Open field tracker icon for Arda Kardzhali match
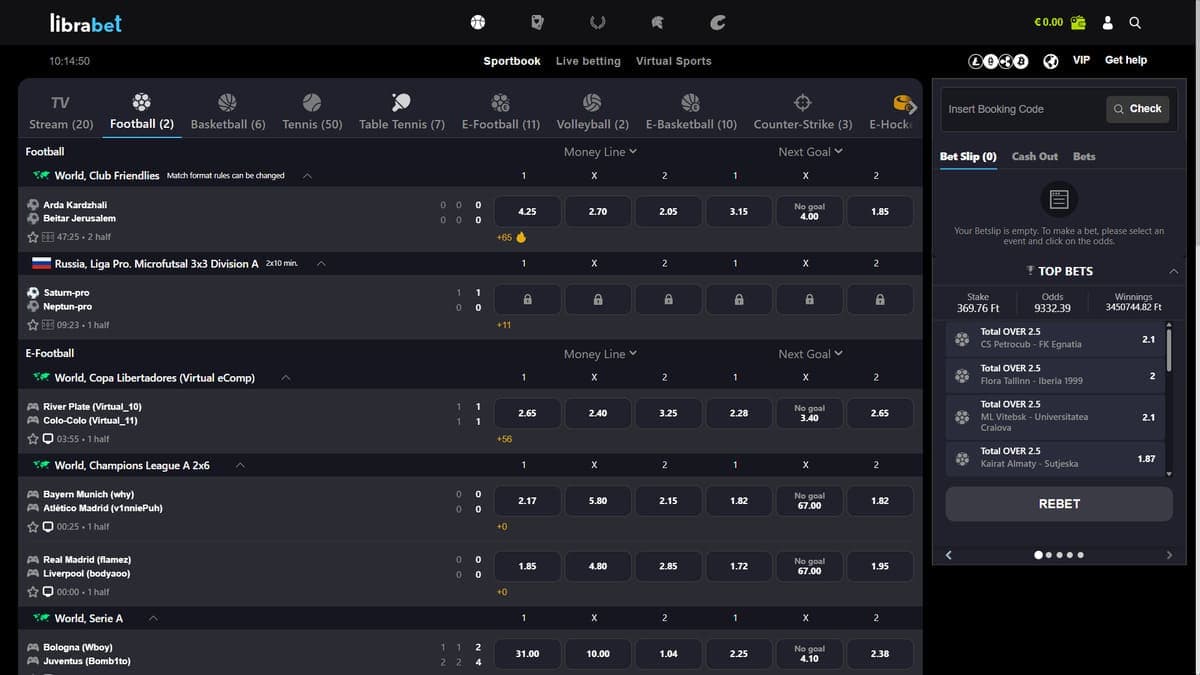Image resolution: width=1200 pixels, height=675 pixels. coord(47,237)
